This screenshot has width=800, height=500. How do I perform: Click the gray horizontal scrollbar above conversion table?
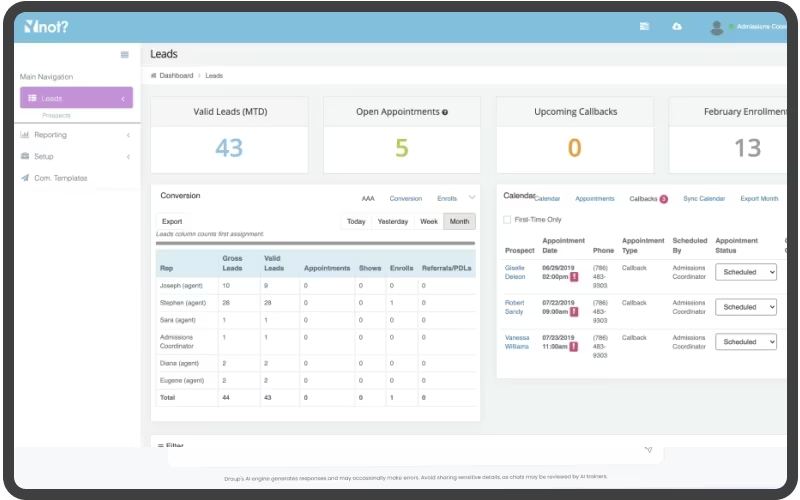coord(315,243)
